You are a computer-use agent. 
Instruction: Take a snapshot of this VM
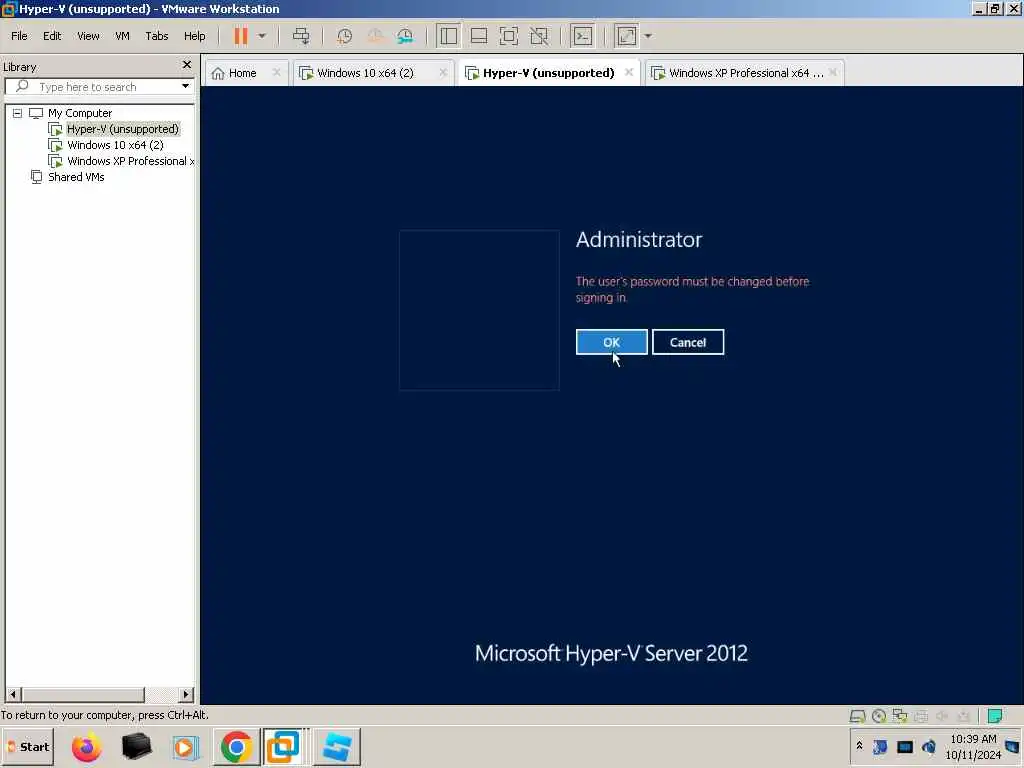[344, 36]
